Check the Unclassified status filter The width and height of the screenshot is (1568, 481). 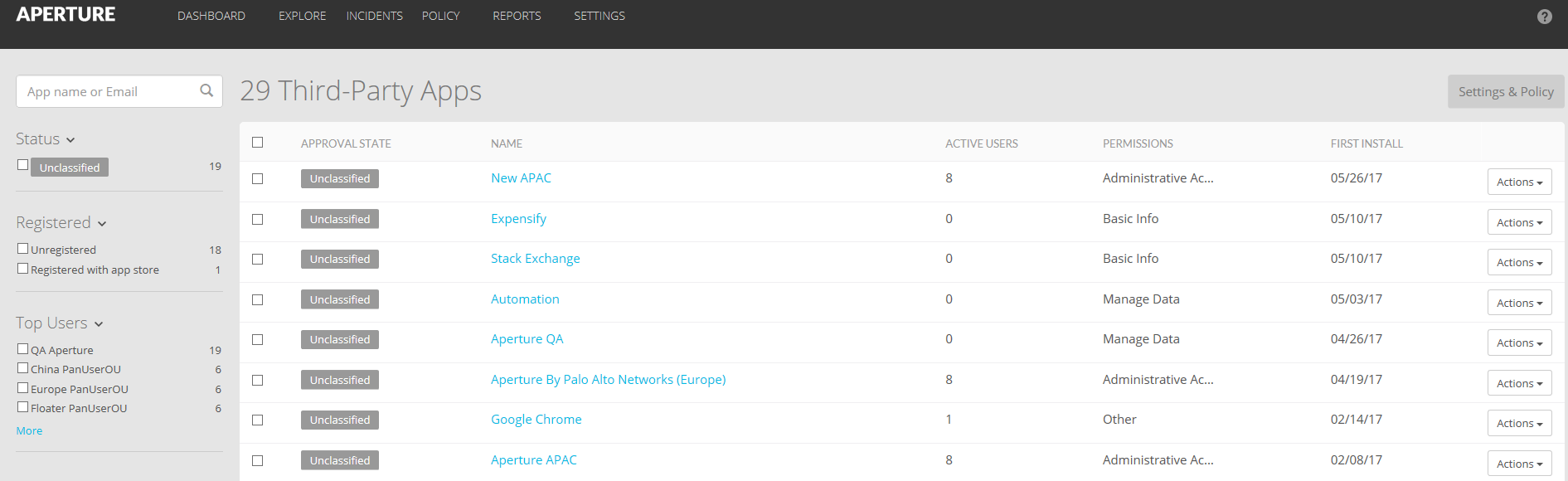pyautogui.click(x=23, y=165)
